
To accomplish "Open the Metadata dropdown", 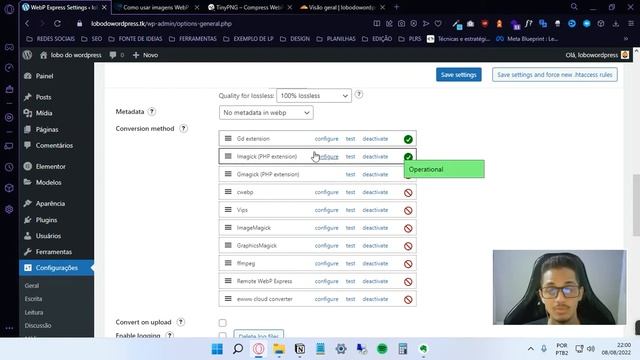I will (x=266, y=113).
